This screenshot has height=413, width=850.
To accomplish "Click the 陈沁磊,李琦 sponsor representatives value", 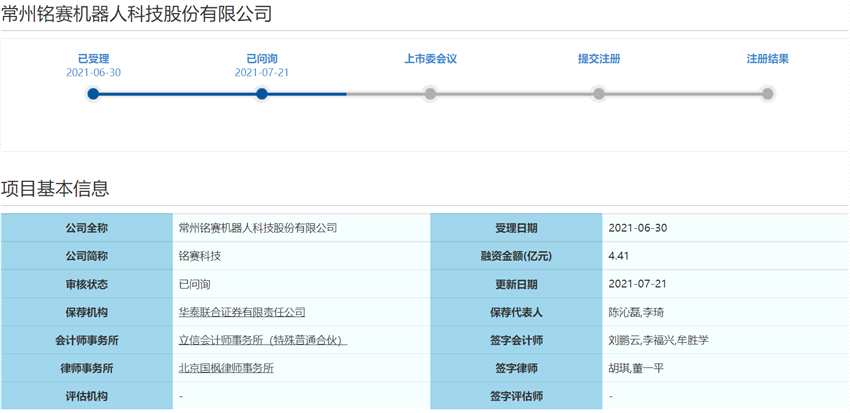I will [x=636, y=312].
